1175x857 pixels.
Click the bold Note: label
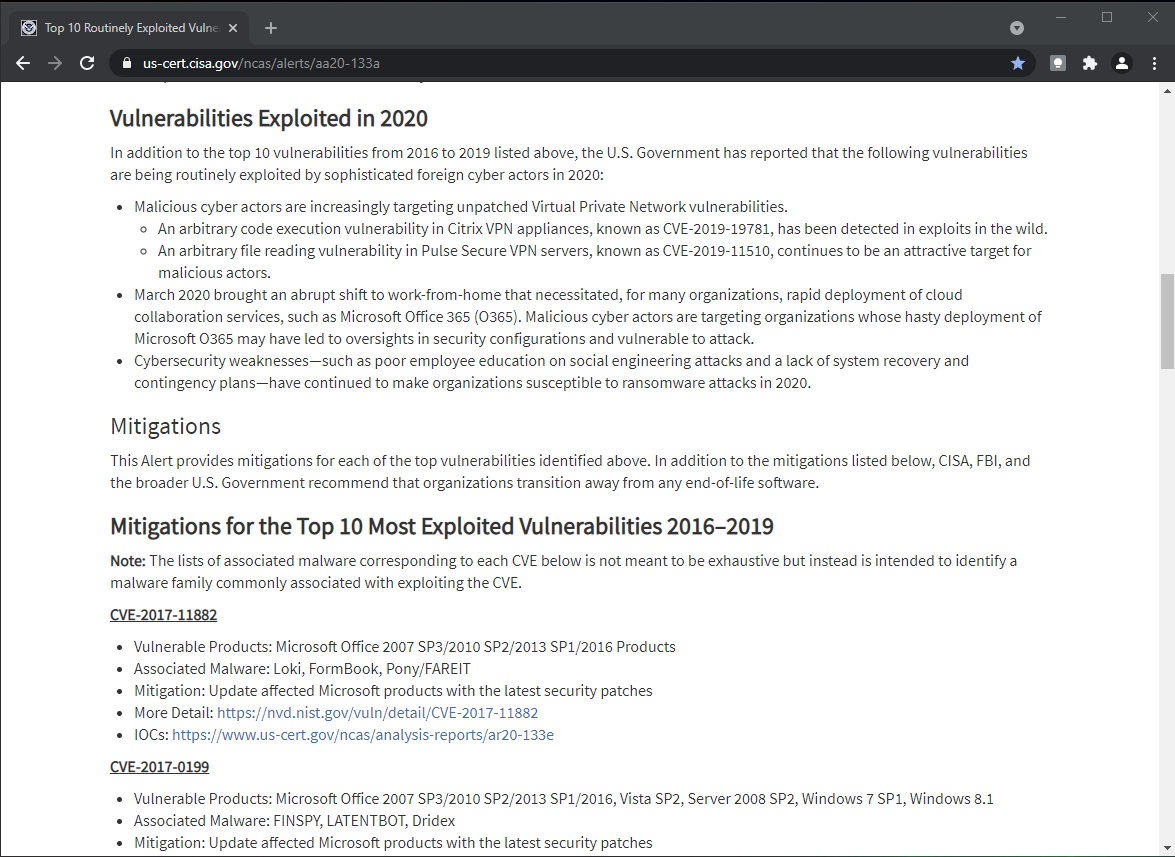tap(127, 561)
